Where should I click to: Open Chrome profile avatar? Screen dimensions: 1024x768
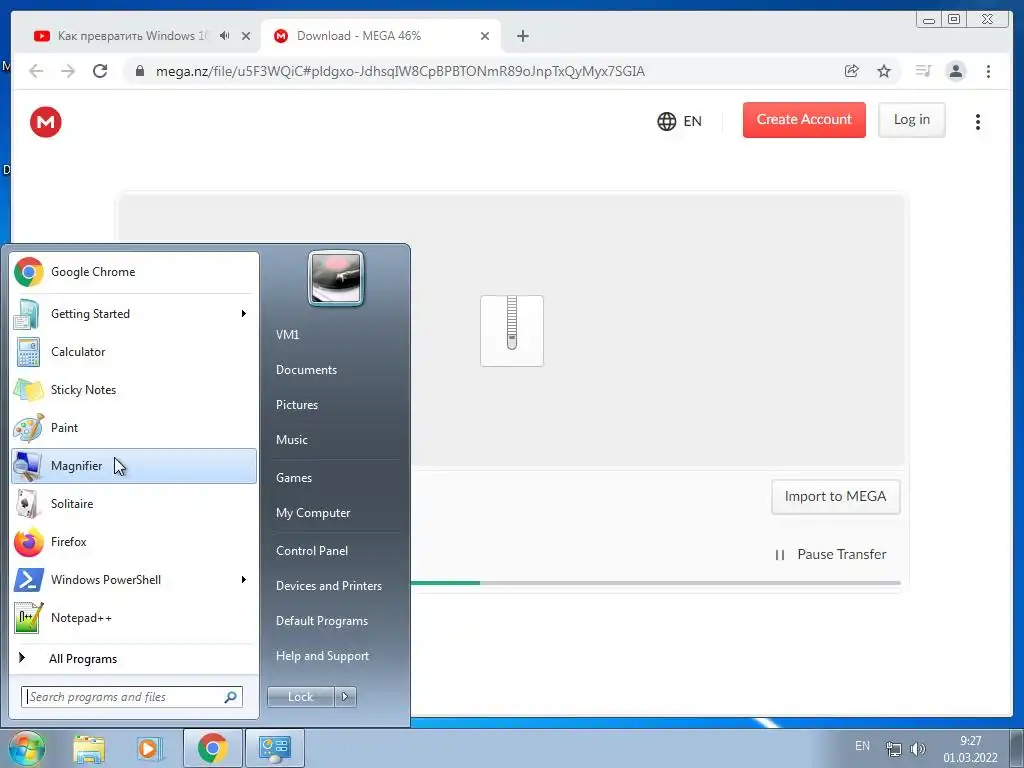point(956,71)
